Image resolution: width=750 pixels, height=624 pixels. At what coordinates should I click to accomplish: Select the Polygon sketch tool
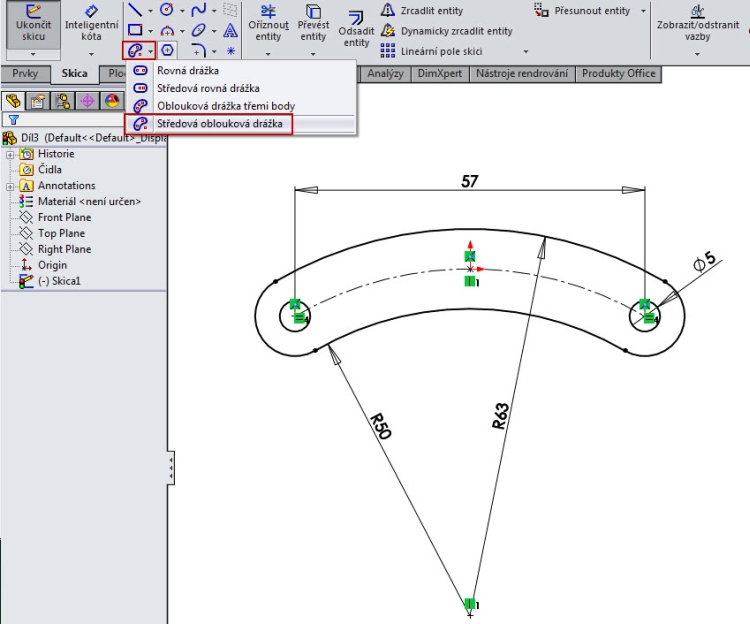coord(167,50)
